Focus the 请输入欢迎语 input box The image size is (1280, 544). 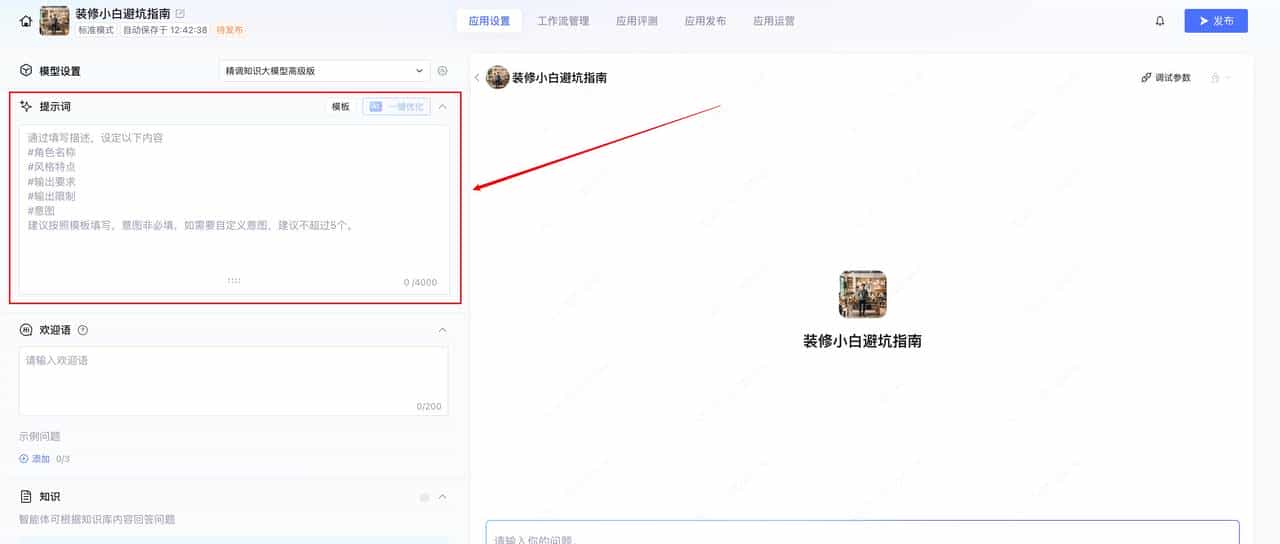234,381
